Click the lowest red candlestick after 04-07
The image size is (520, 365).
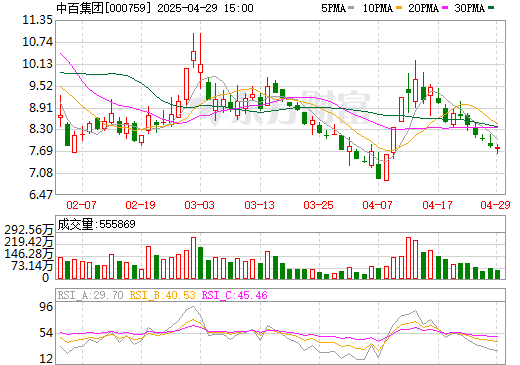[x=386, y=167]
